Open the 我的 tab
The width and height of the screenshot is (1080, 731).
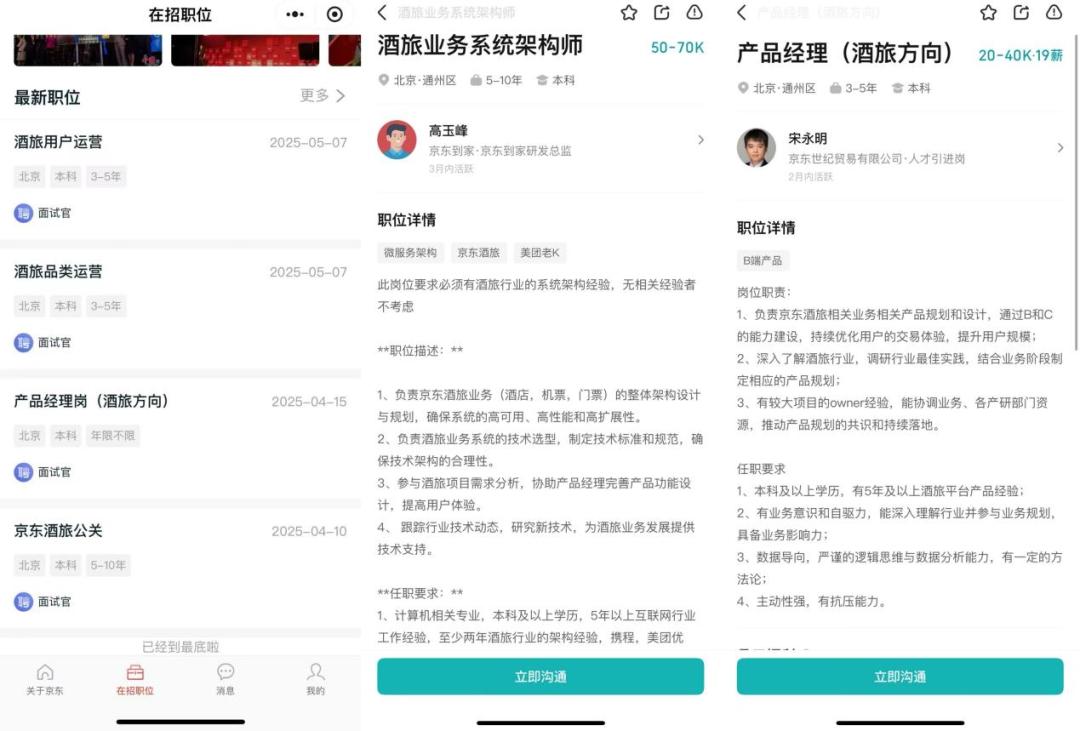(x=315, y=679)
